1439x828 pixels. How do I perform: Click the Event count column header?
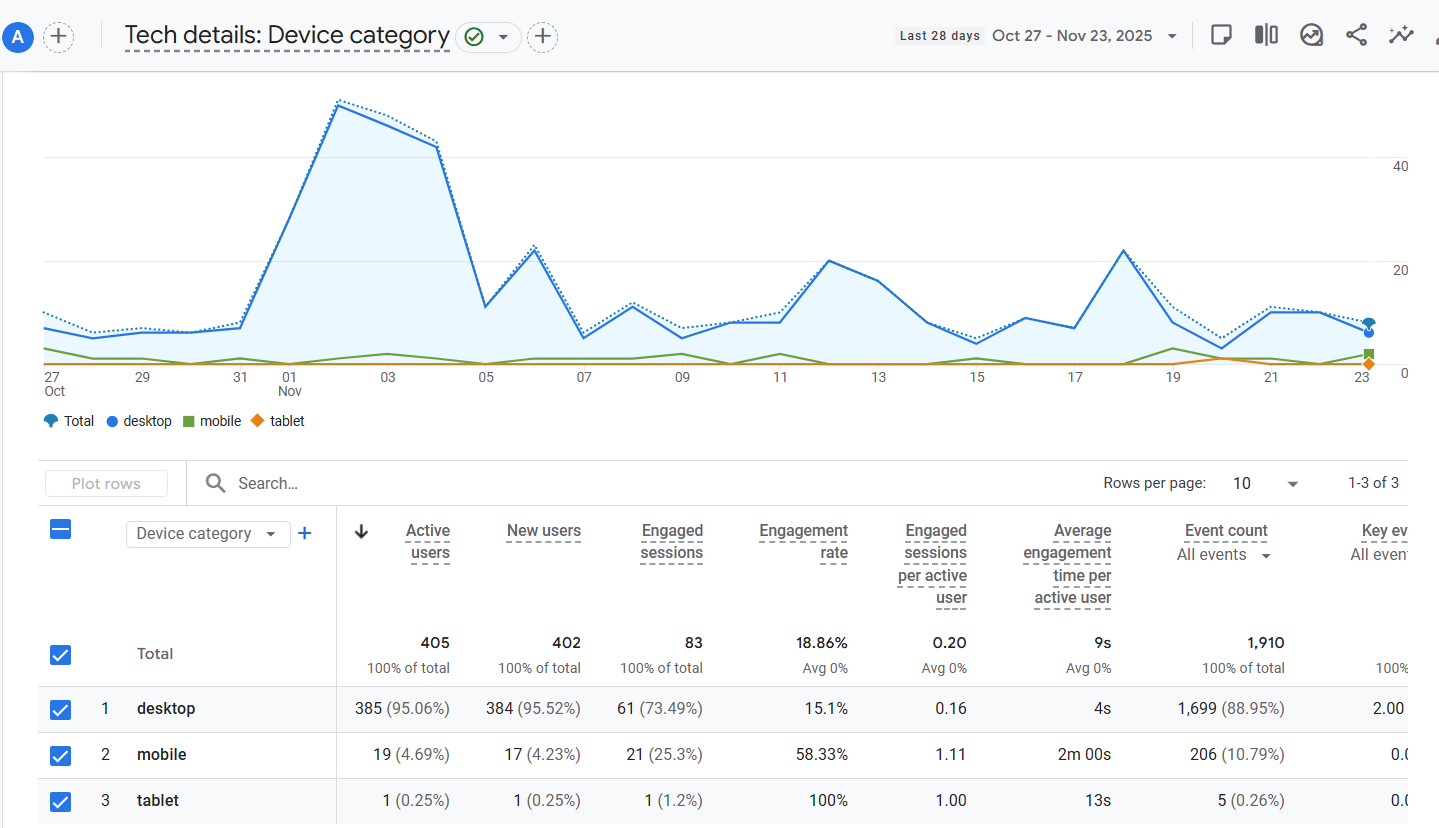pos(1226,531)
